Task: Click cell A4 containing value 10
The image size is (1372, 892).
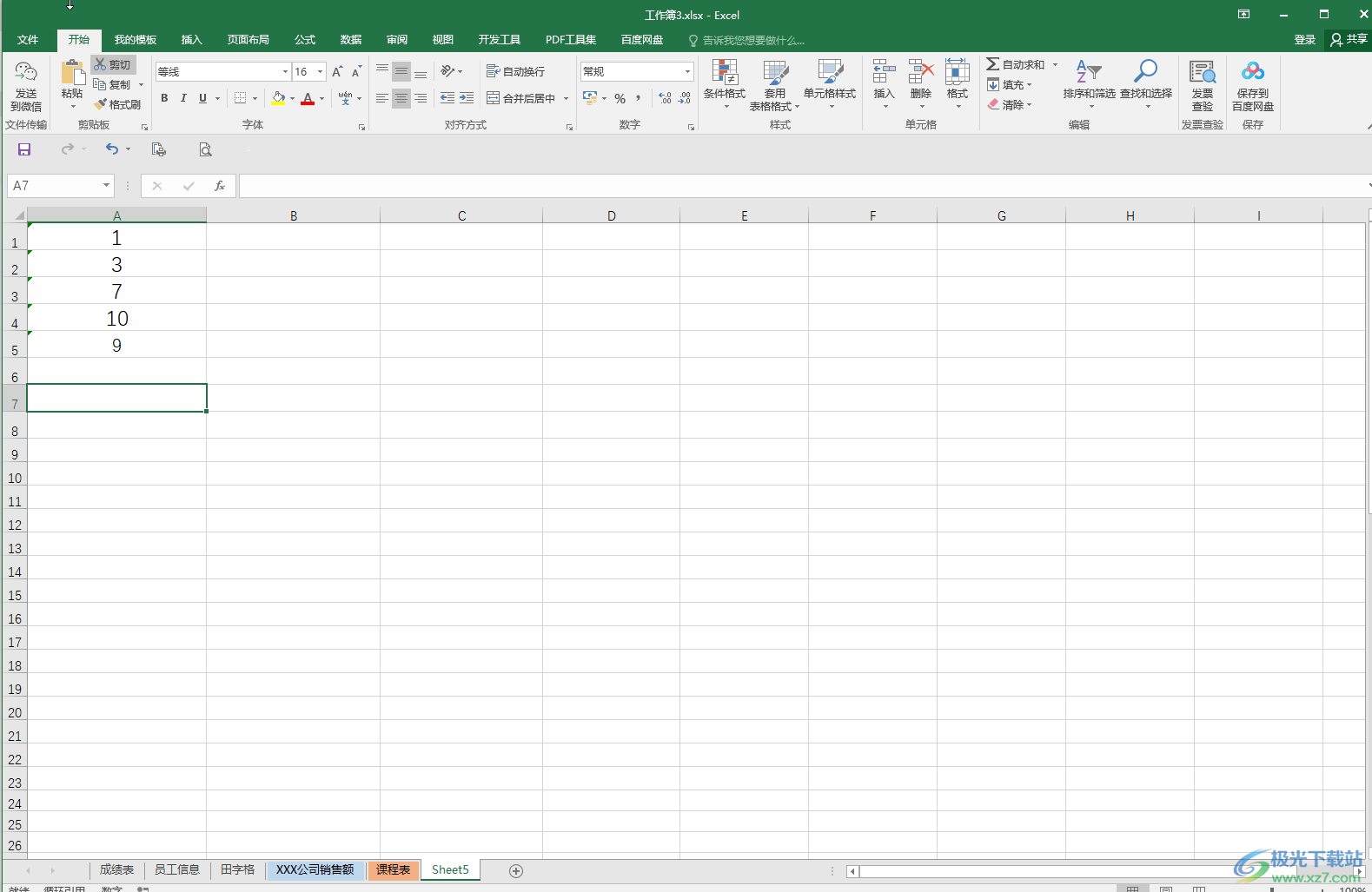Action: (116, 319)
